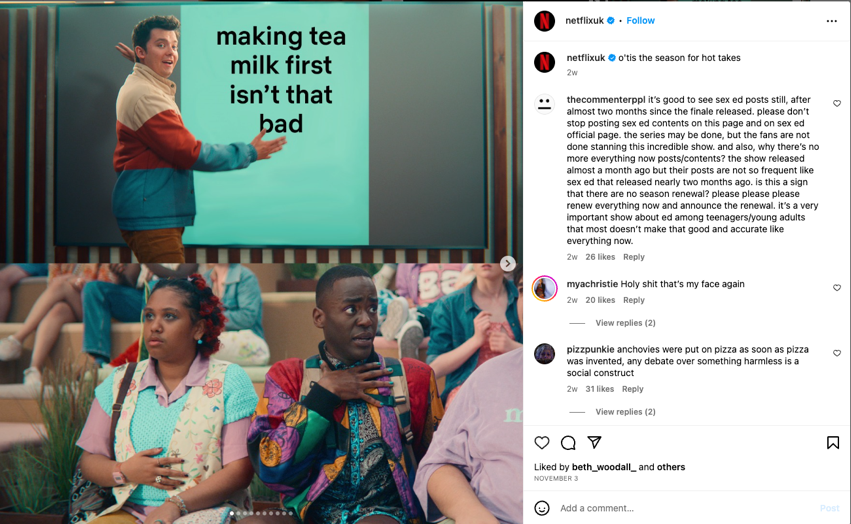This screenshot has height=524, width=851.
Task: Open the emoji picker in the comment box
Action: click(x=542, y=508)
